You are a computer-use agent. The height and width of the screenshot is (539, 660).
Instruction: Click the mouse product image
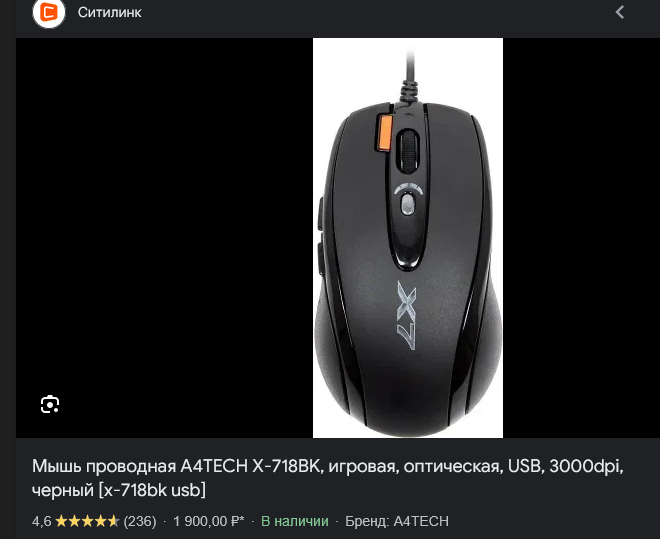tap(407, 238)
